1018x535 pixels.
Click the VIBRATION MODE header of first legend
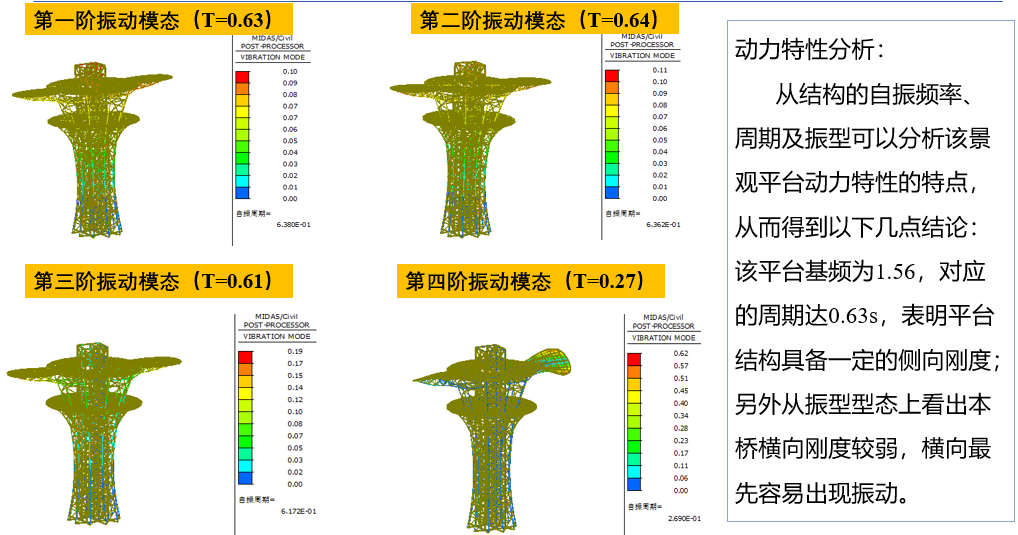coord(274,57)
